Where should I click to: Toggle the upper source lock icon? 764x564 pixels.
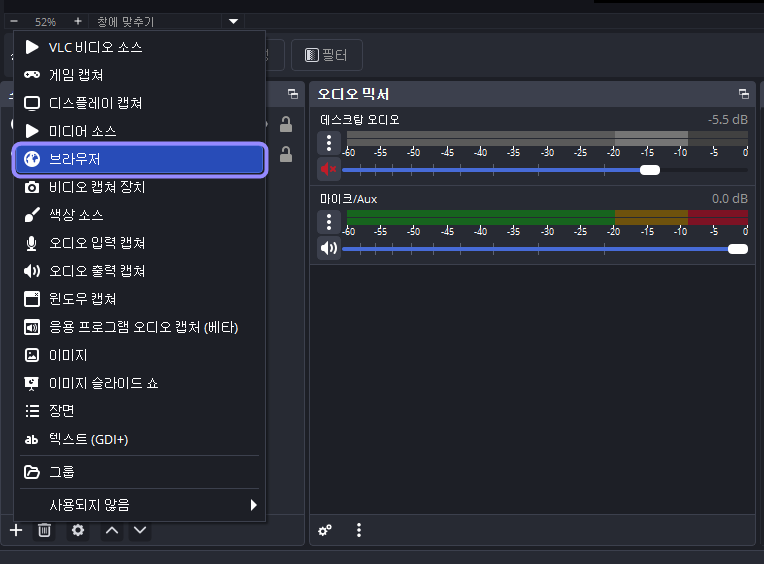coord(286,125)
